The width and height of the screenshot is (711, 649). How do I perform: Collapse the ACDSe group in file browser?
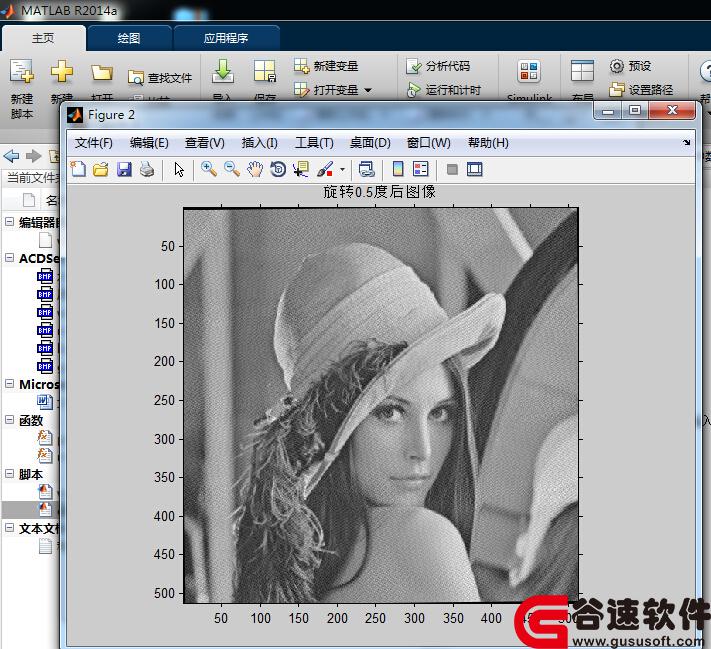(x=9, y=258)
